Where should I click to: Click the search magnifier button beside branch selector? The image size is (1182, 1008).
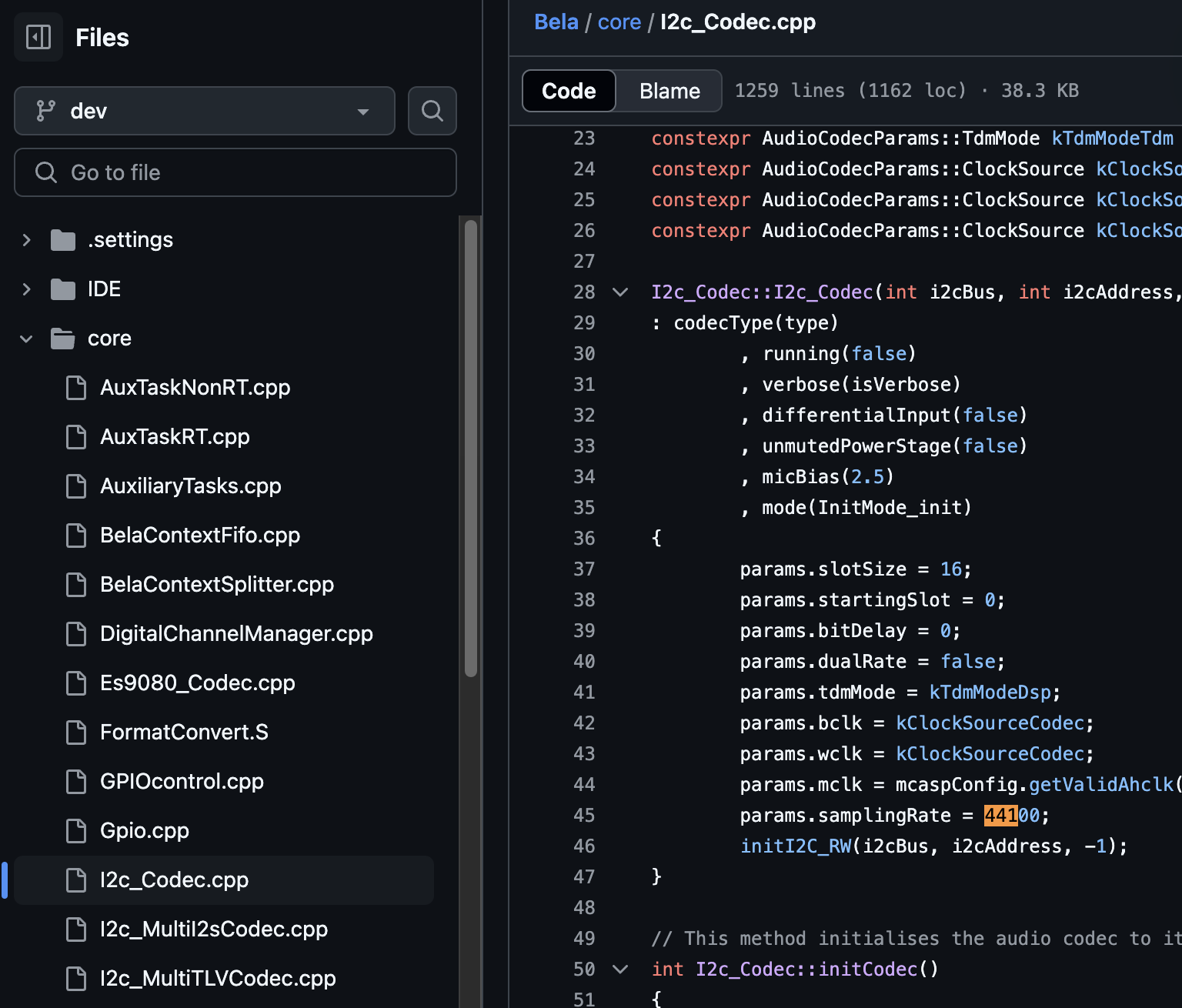point(432,111)
